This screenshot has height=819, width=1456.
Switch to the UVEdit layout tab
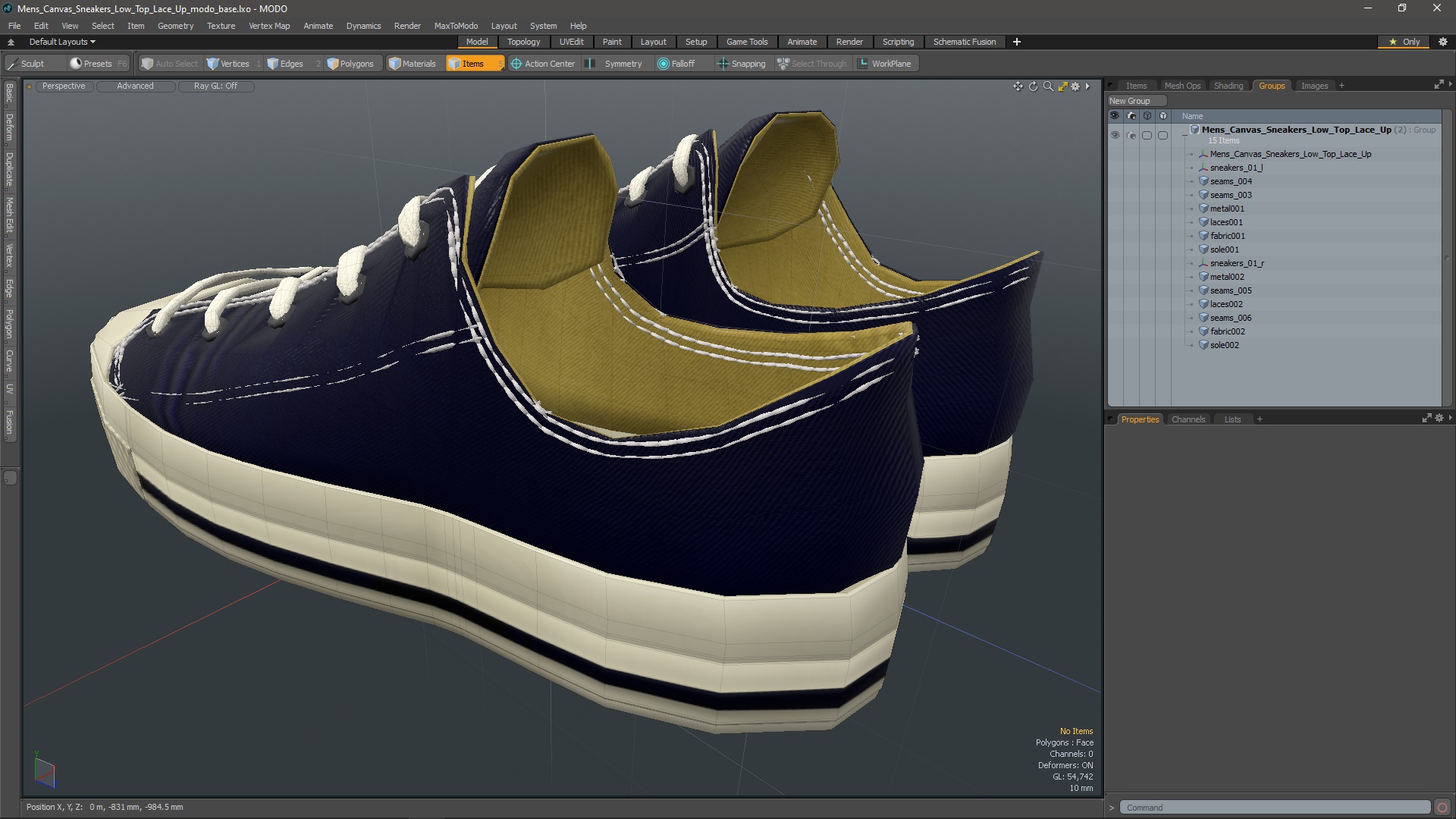(571, 42)
